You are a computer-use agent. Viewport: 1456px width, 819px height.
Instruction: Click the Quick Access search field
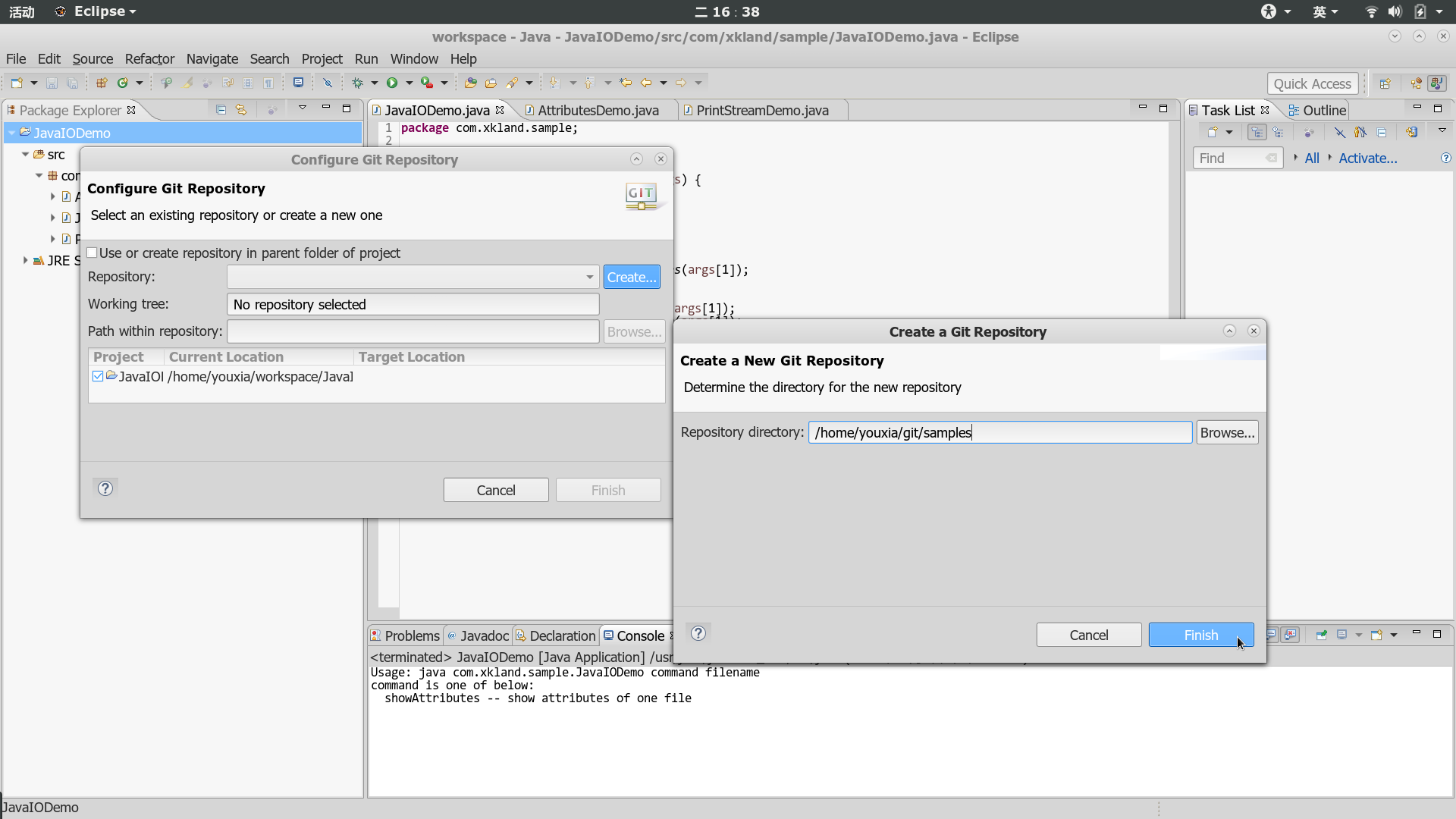1312,83
